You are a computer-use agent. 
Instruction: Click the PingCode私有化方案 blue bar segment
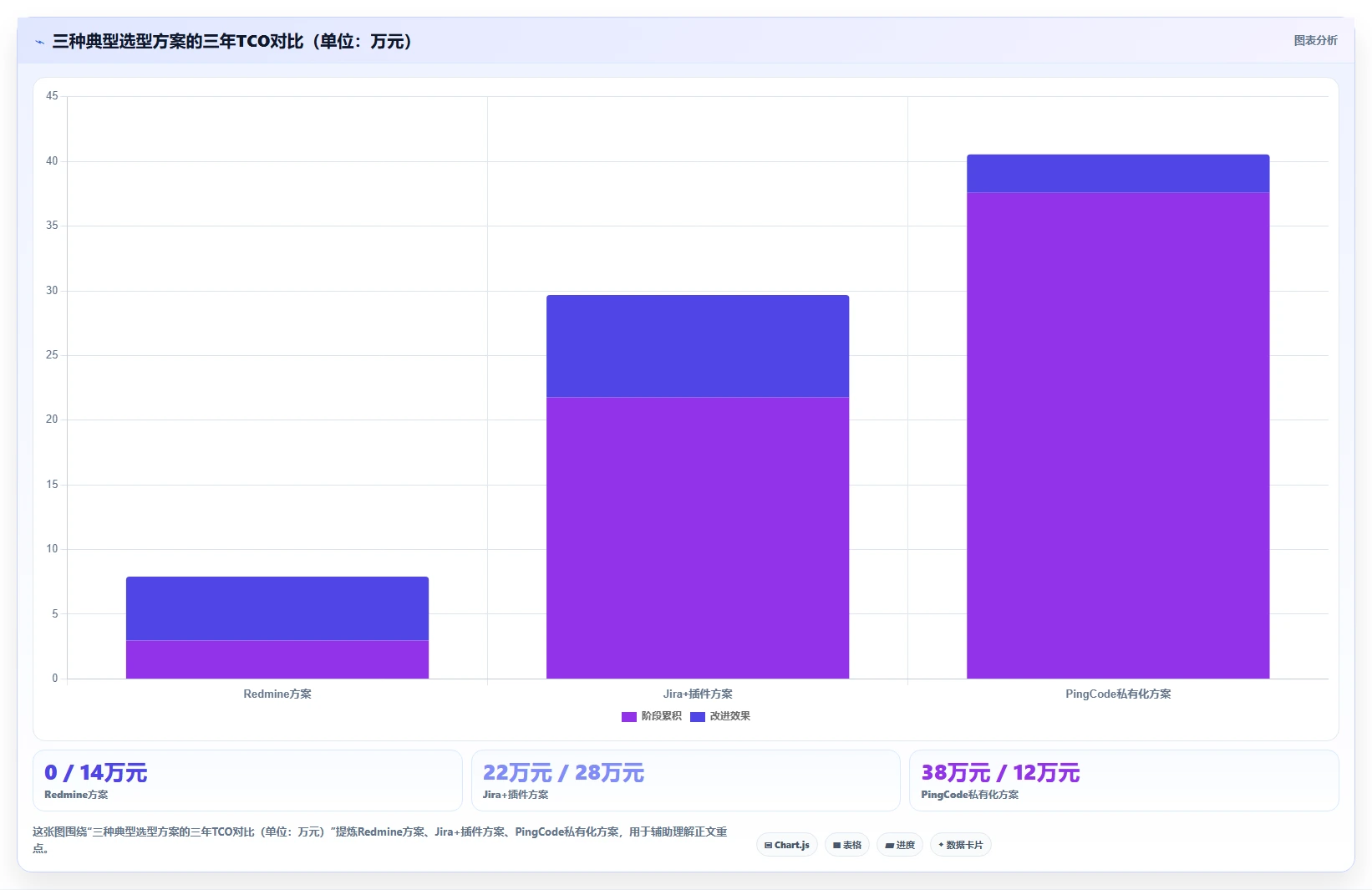point(1118,173)
